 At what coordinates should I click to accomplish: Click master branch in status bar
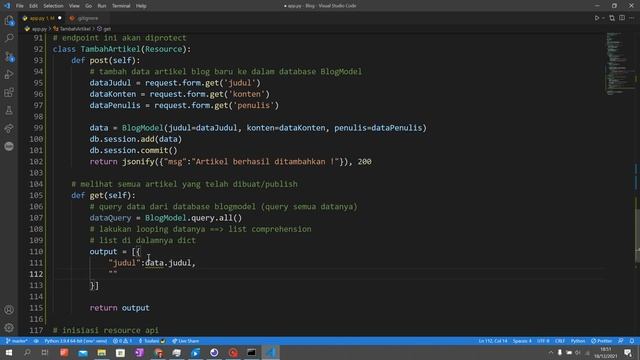17,341
